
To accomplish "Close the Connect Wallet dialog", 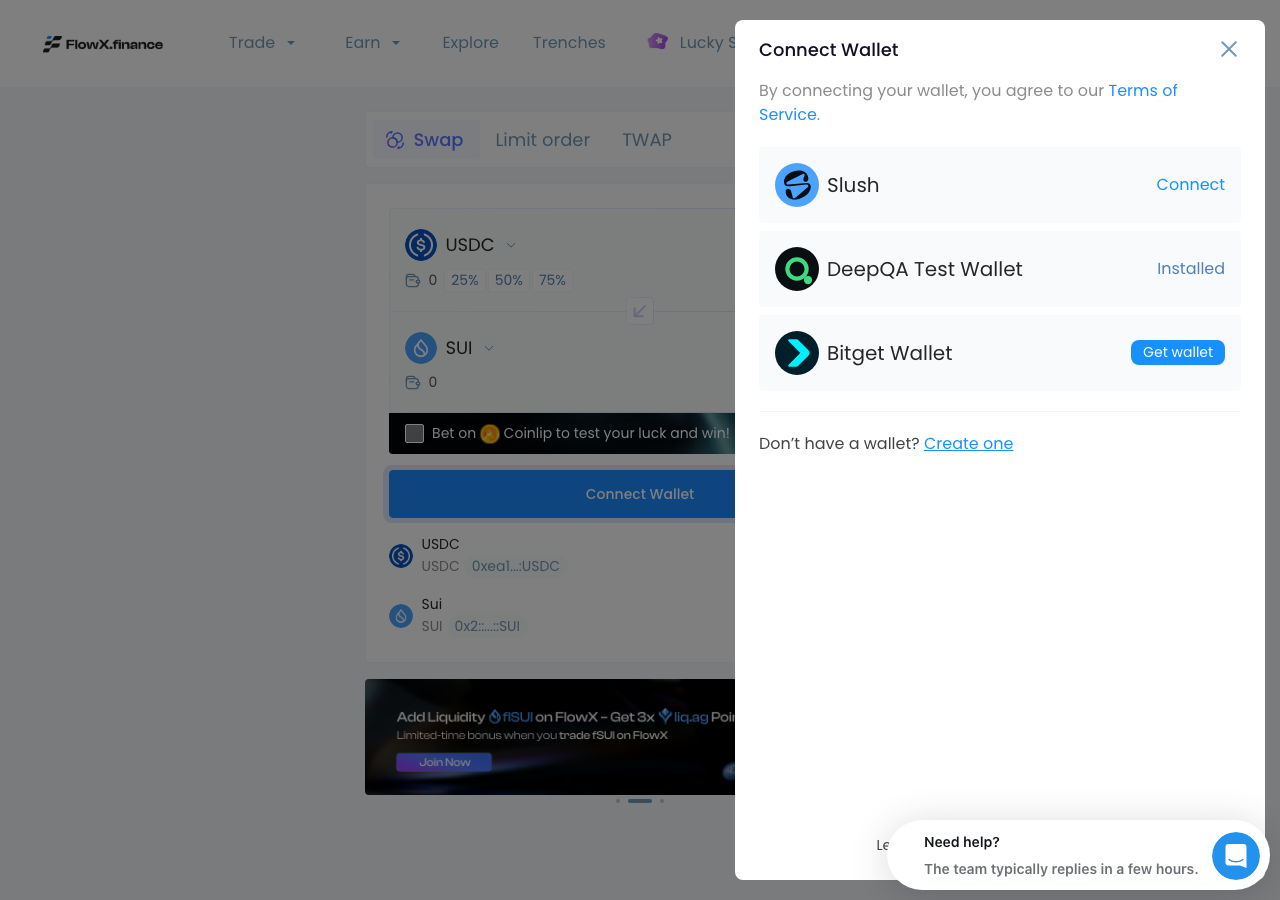I will click(1229, 49).
